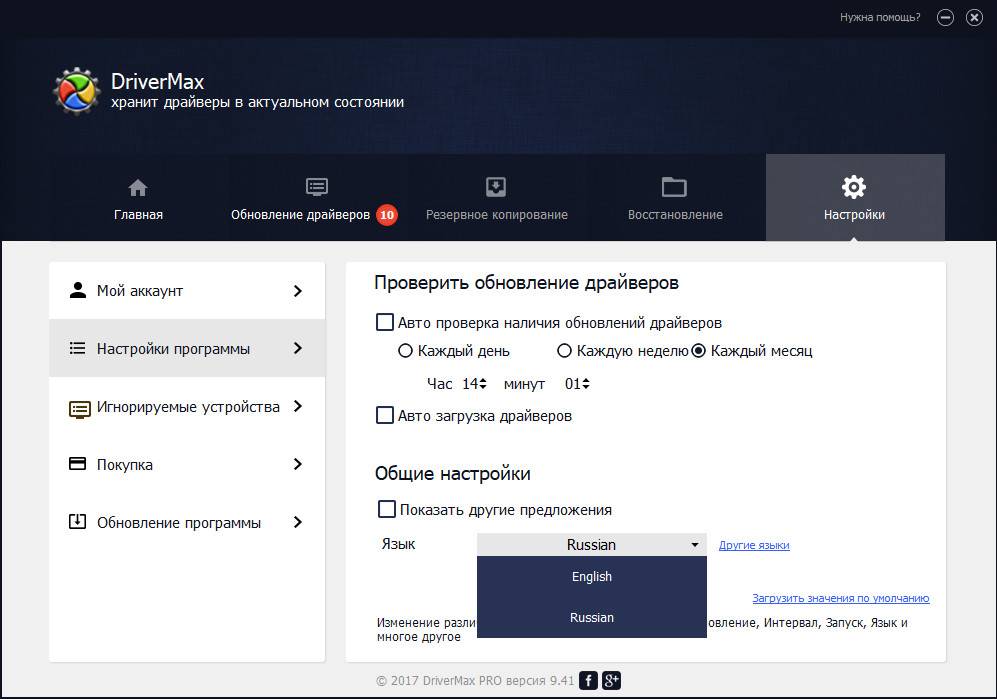Expand Игнорируемые устройства chevron
Image resolution: width=997 pixels, height=699 pixels.
[298, 406]
